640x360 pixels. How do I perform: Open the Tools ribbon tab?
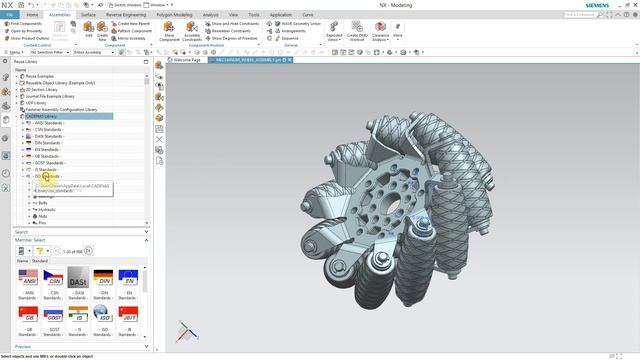click(253, 15)
